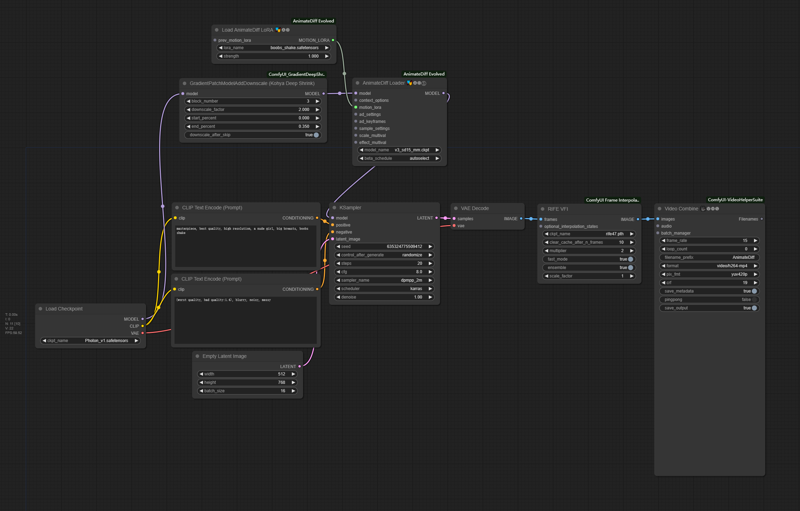The height and width of the screenshot is (511, 800).
Task: Toggle downscale_after_skip in the Kohya Deep Shrink node
Action: tap(315, 134)
